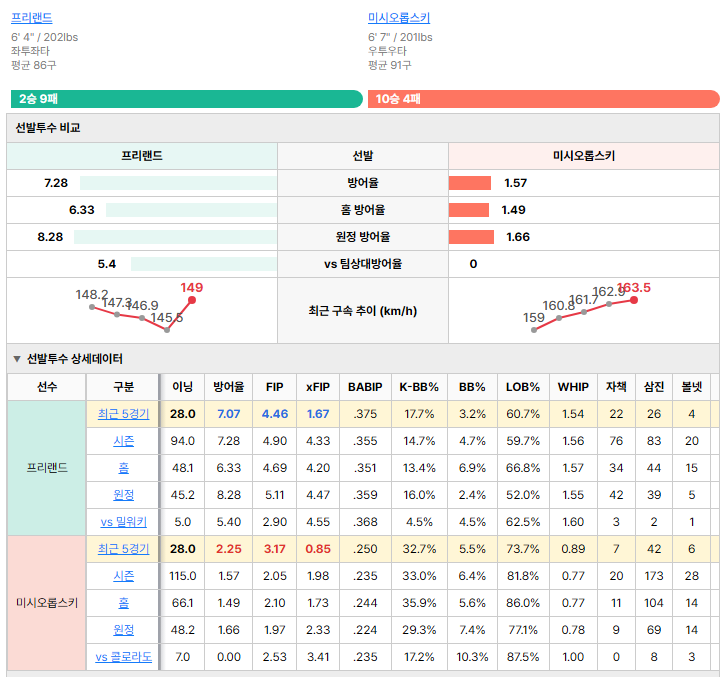Viewport: 726px width, 677px height.
Task: Click the 159 velocity point on 미시오롭스키 chart
Action: click(x=534, y=330)
